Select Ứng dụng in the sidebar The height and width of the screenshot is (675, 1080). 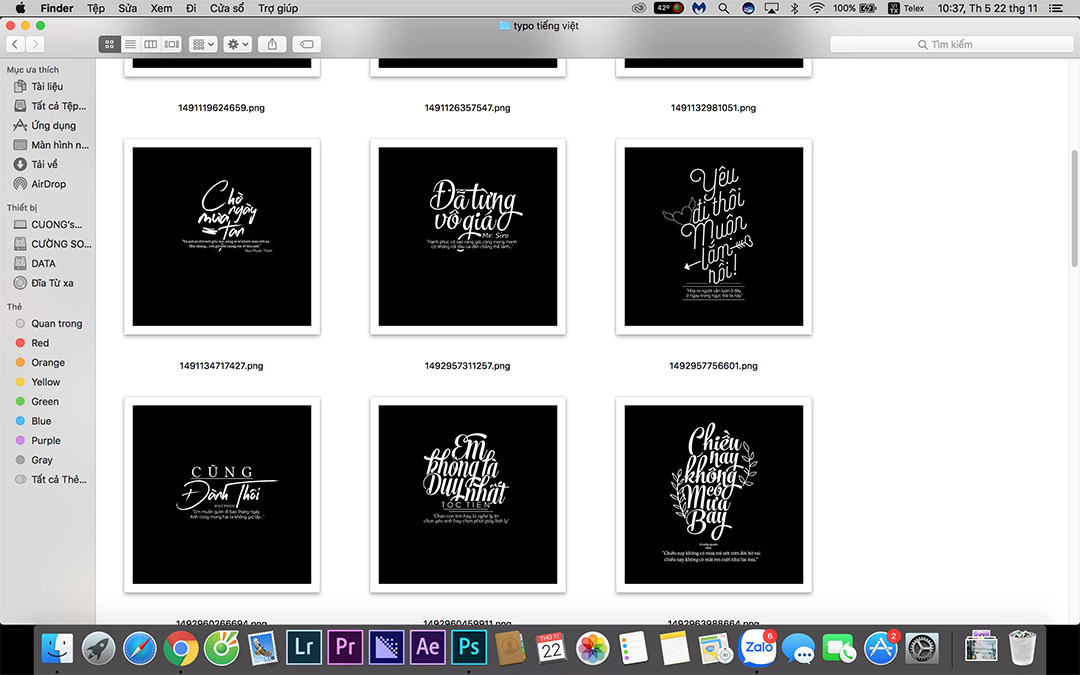click(x=53, y=125)
